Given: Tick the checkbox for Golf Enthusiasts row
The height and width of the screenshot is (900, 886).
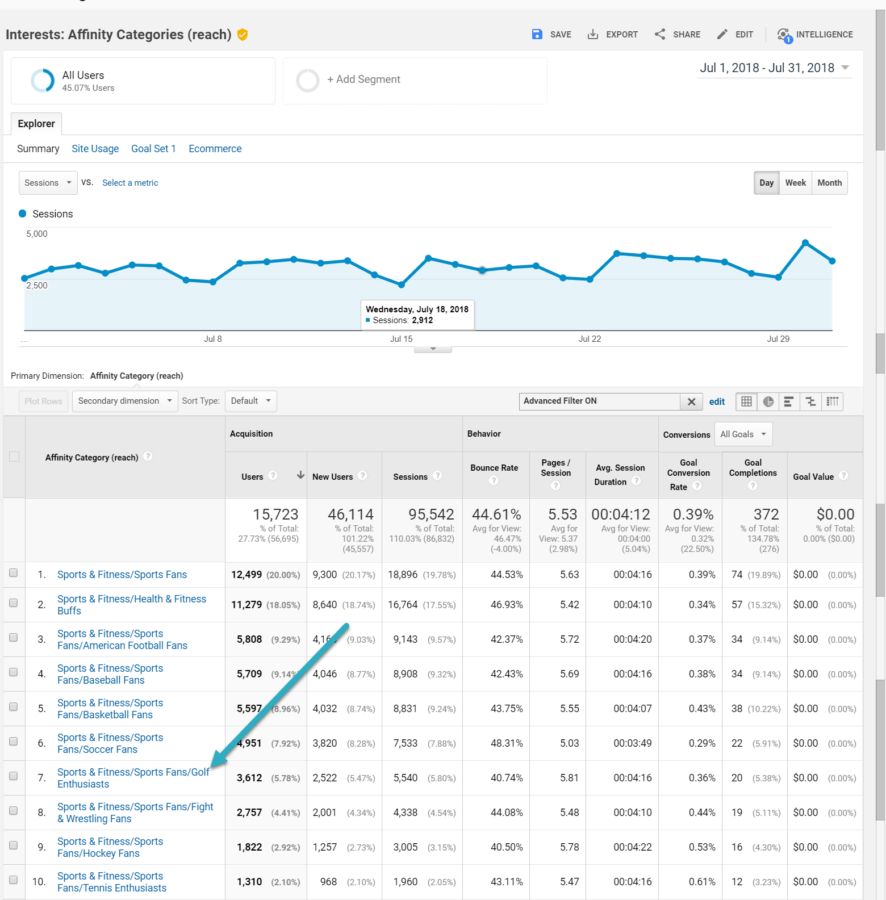Looking at the screenshot, I should pos(14,777).
